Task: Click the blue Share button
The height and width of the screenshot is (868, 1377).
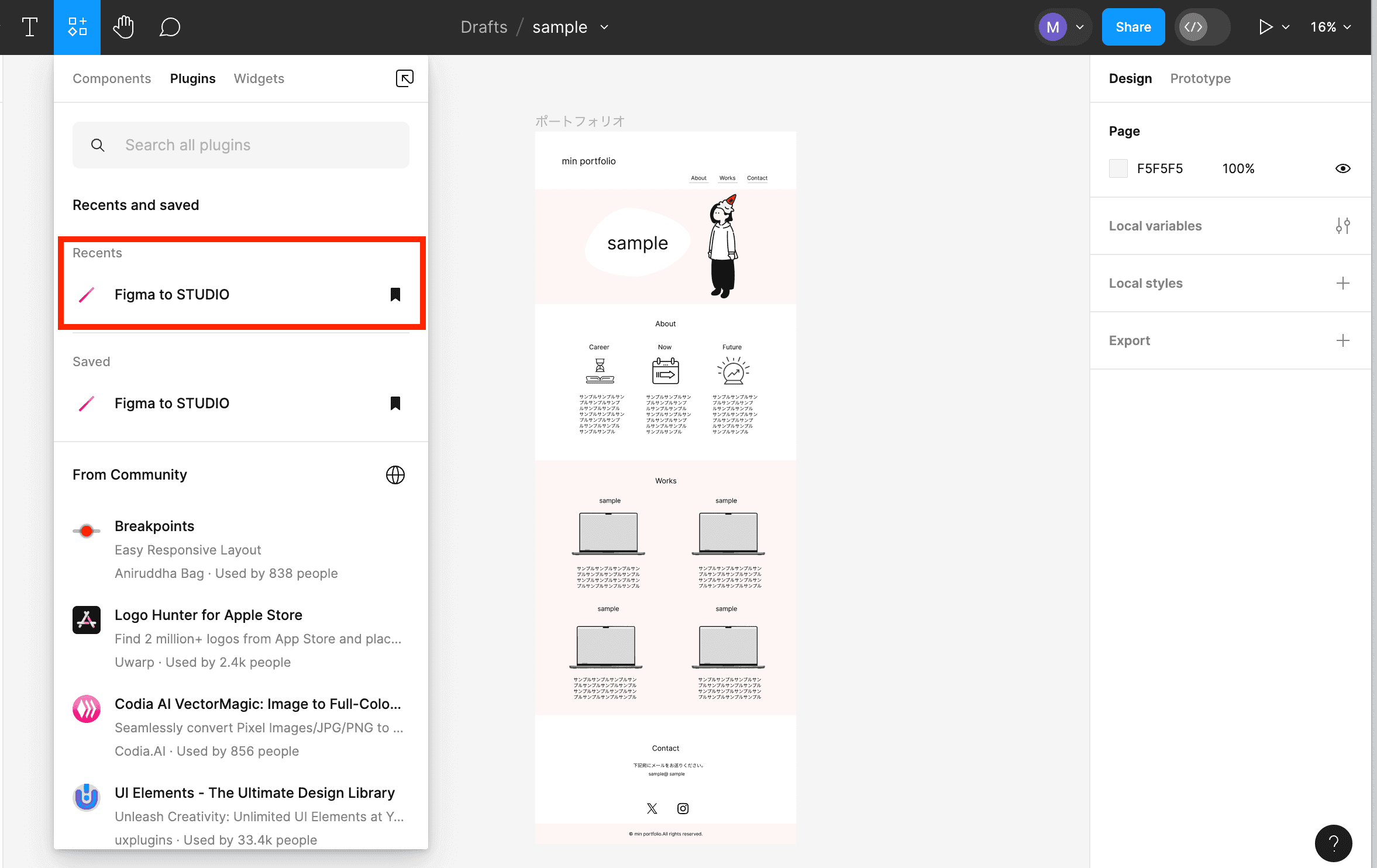Action: pos(1133,27)
